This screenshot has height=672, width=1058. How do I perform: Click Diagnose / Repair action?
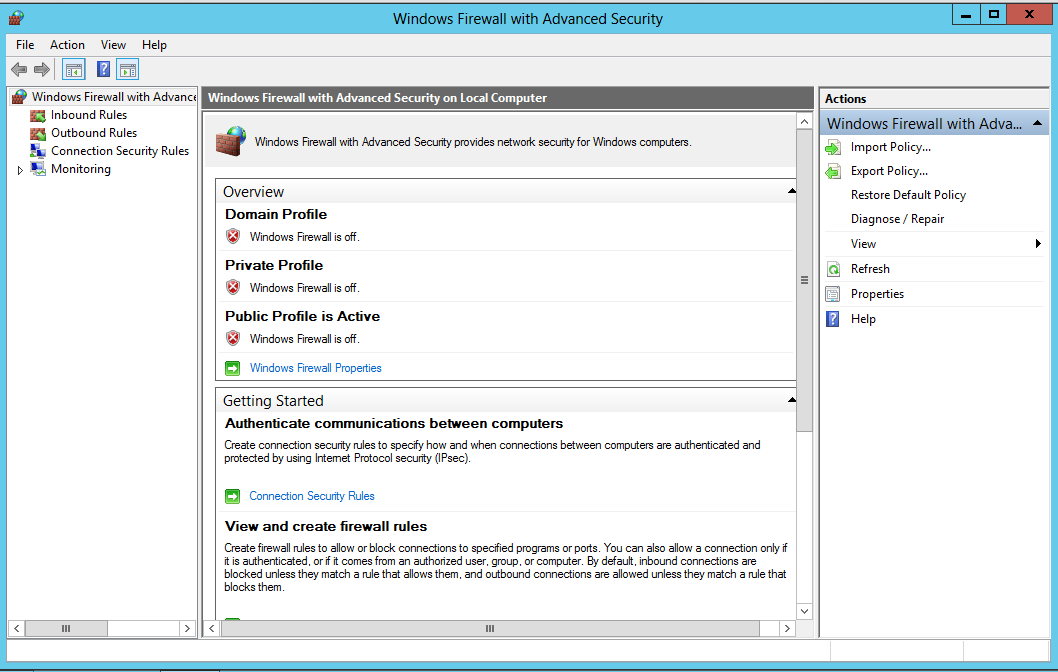897,219
